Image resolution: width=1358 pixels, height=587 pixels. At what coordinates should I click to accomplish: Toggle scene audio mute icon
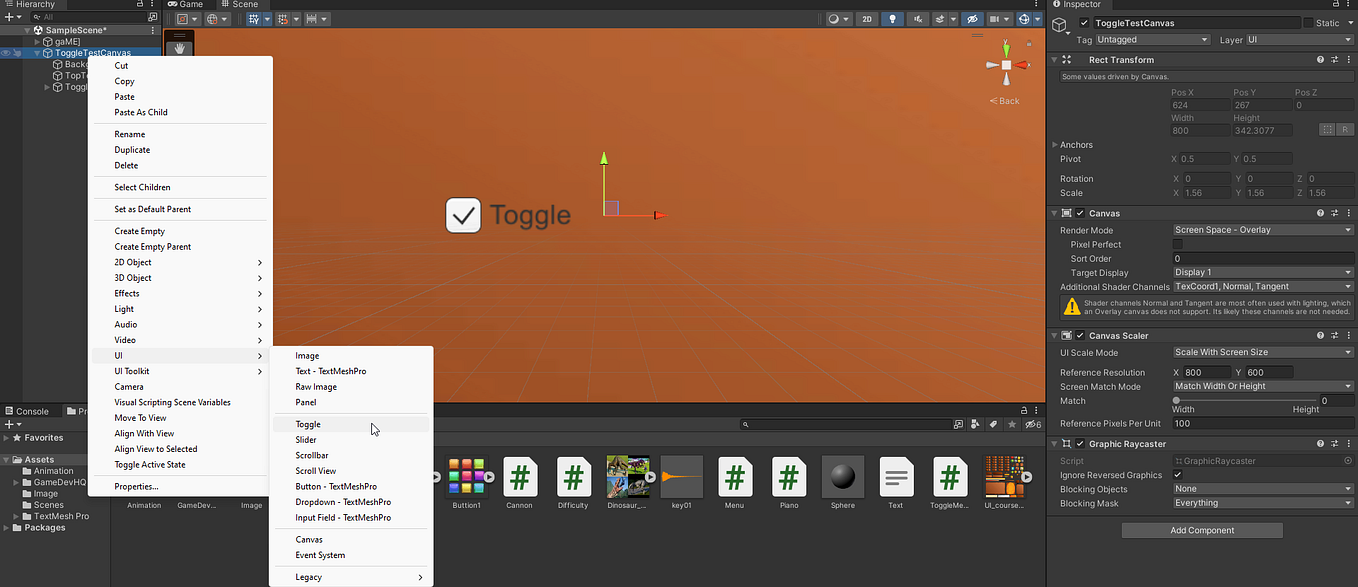918,18
